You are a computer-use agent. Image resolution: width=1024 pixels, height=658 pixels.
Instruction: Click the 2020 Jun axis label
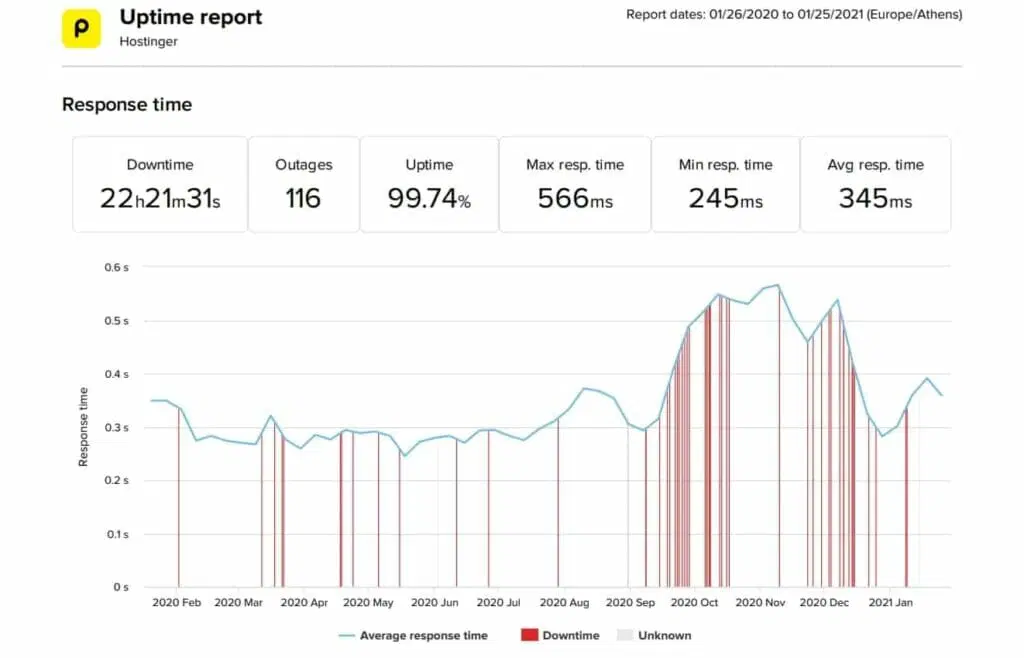434,603
